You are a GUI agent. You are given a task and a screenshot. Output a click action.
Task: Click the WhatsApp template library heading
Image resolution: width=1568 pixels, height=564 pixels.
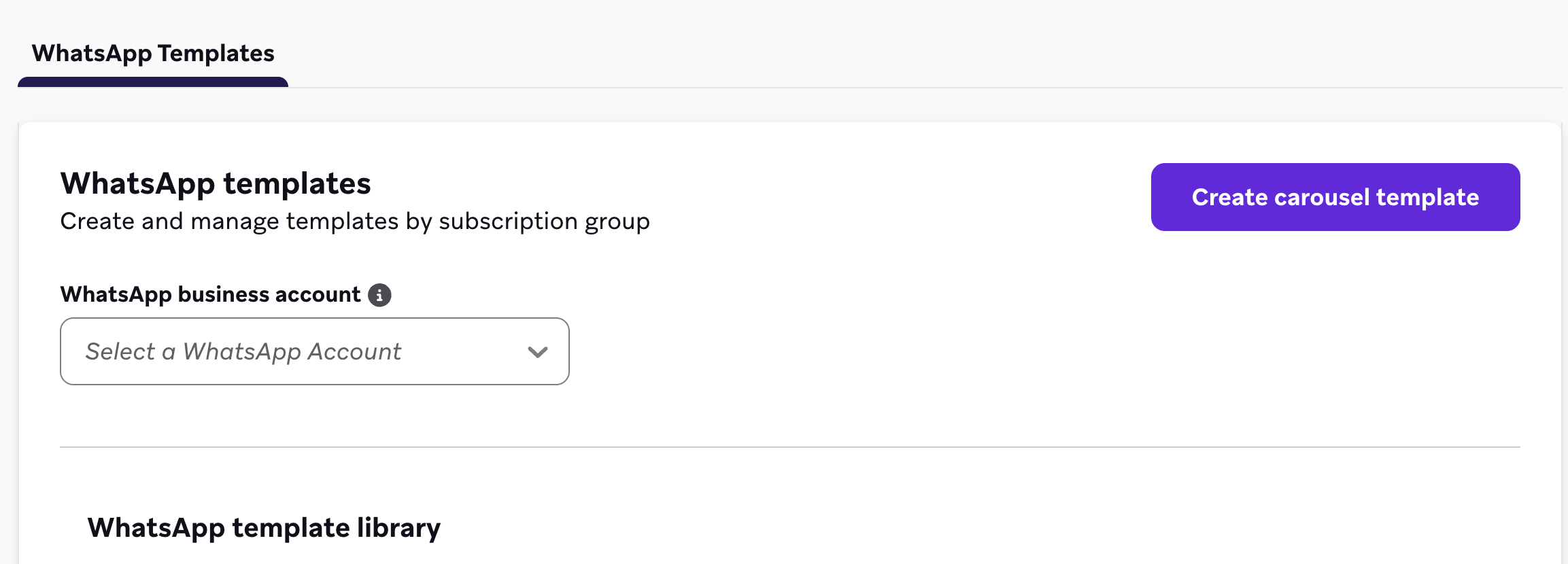tap(265, 527)
